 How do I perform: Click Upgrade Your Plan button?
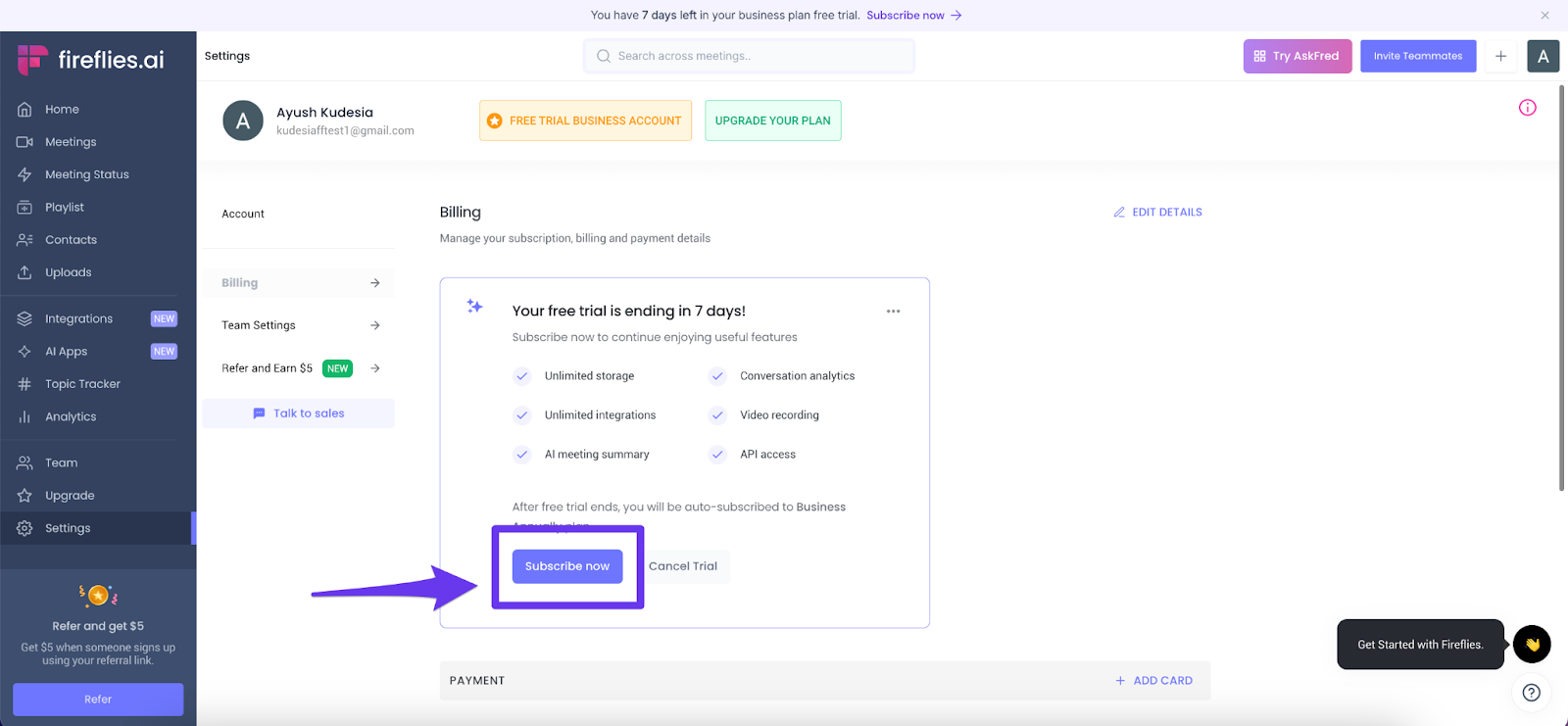(x=773, y=121)
